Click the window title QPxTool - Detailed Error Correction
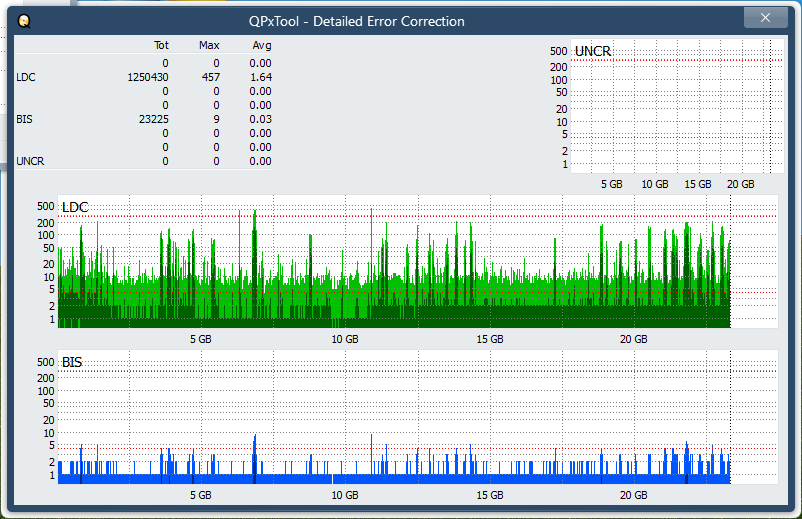802x519 pixels. click(x=357, y=21)
